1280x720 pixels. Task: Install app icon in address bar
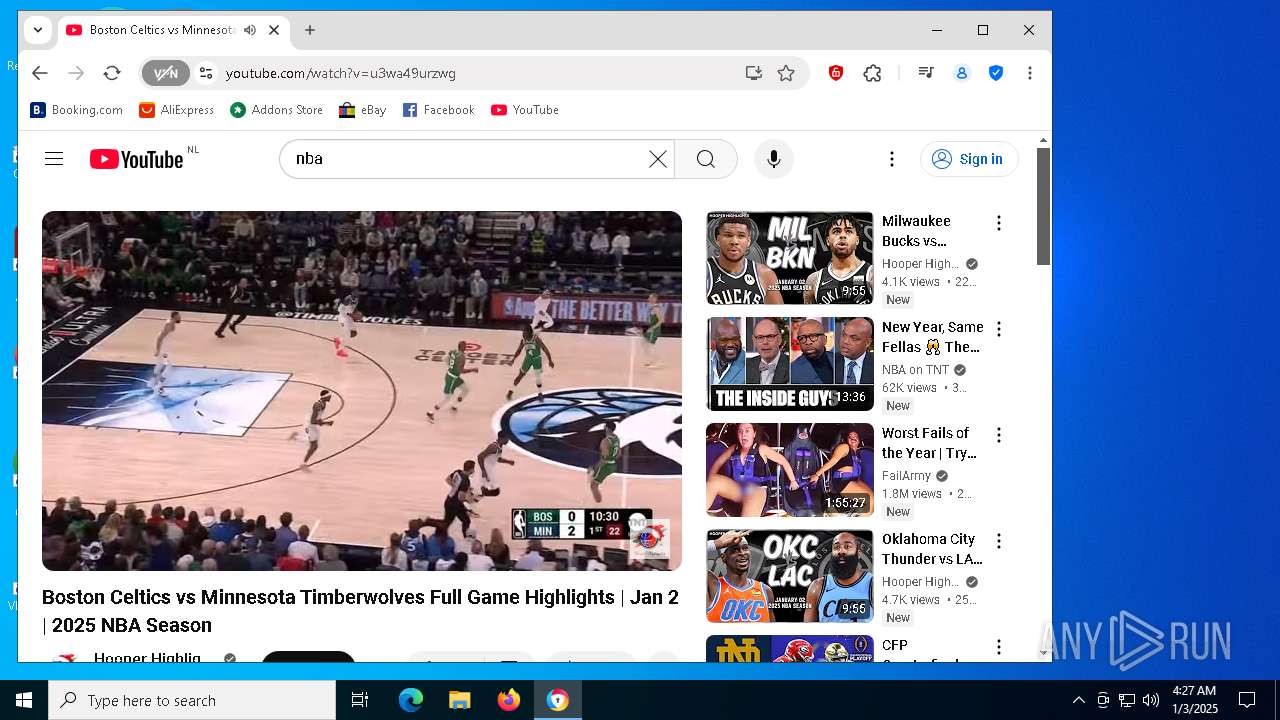click(x=754, y=73)
